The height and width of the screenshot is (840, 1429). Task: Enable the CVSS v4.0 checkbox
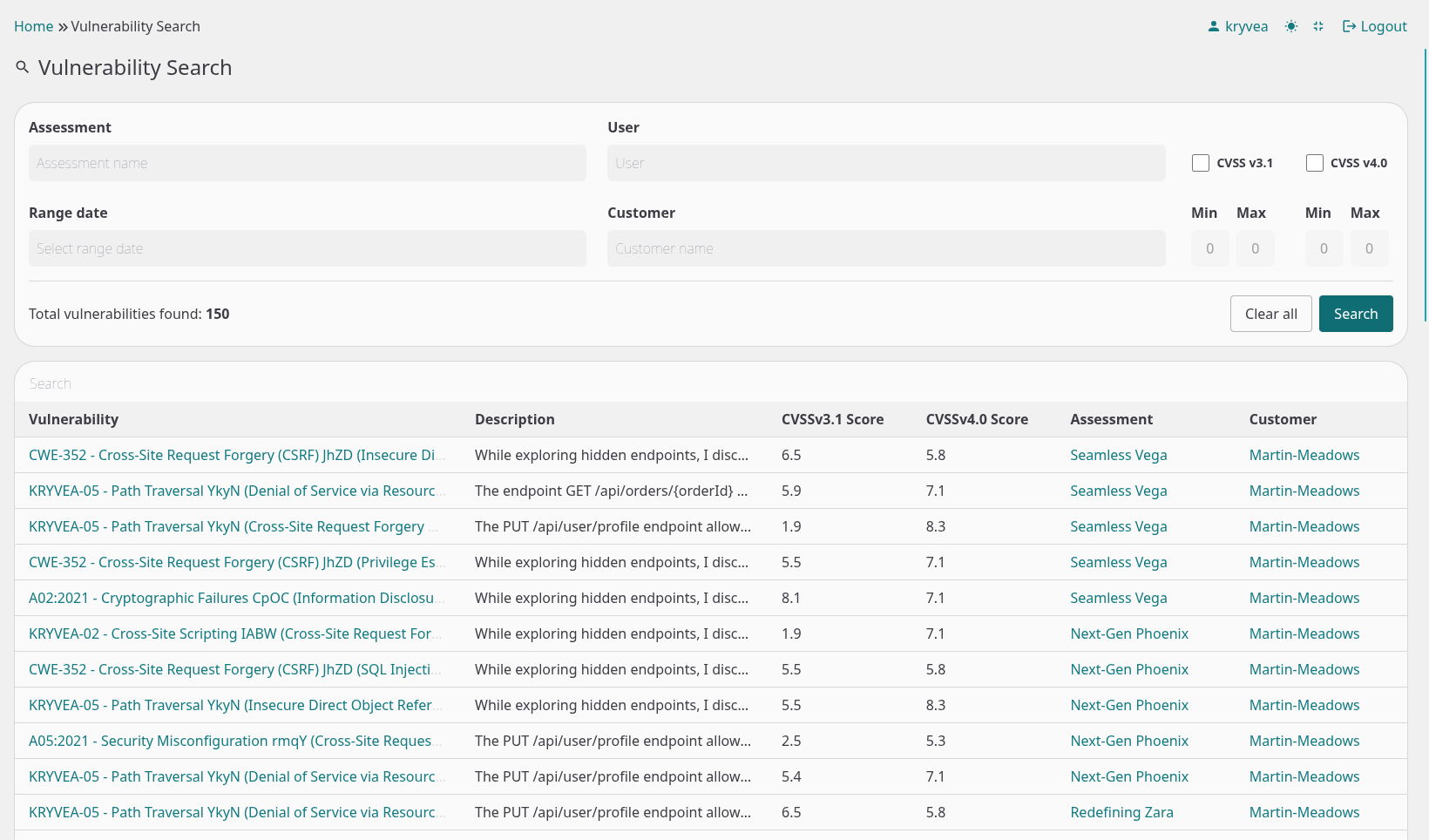click(1315, 163)
